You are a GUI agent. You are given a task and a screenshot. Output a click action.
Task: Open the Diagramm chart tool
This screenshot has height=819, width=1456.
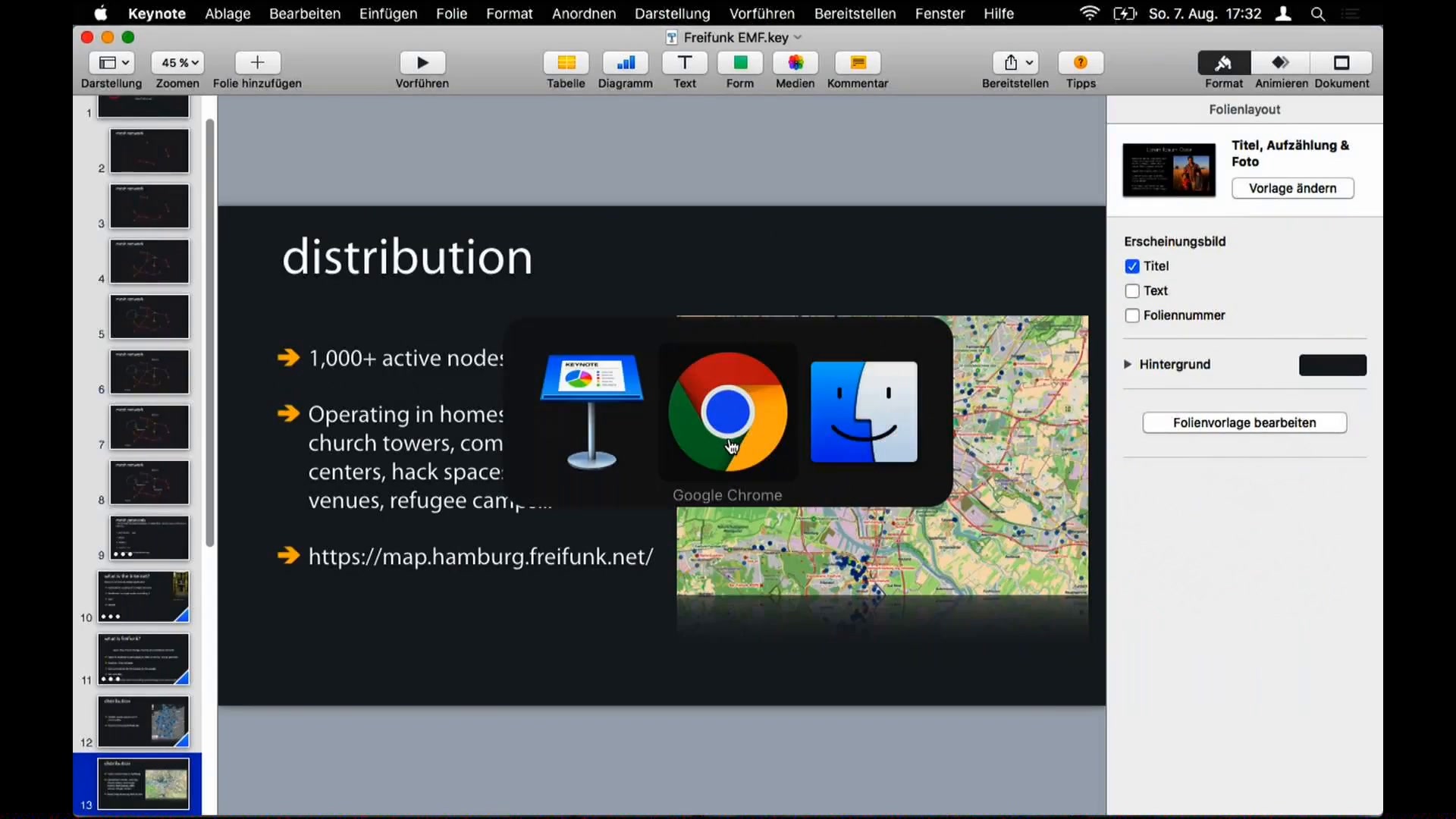tap(625, 62)
